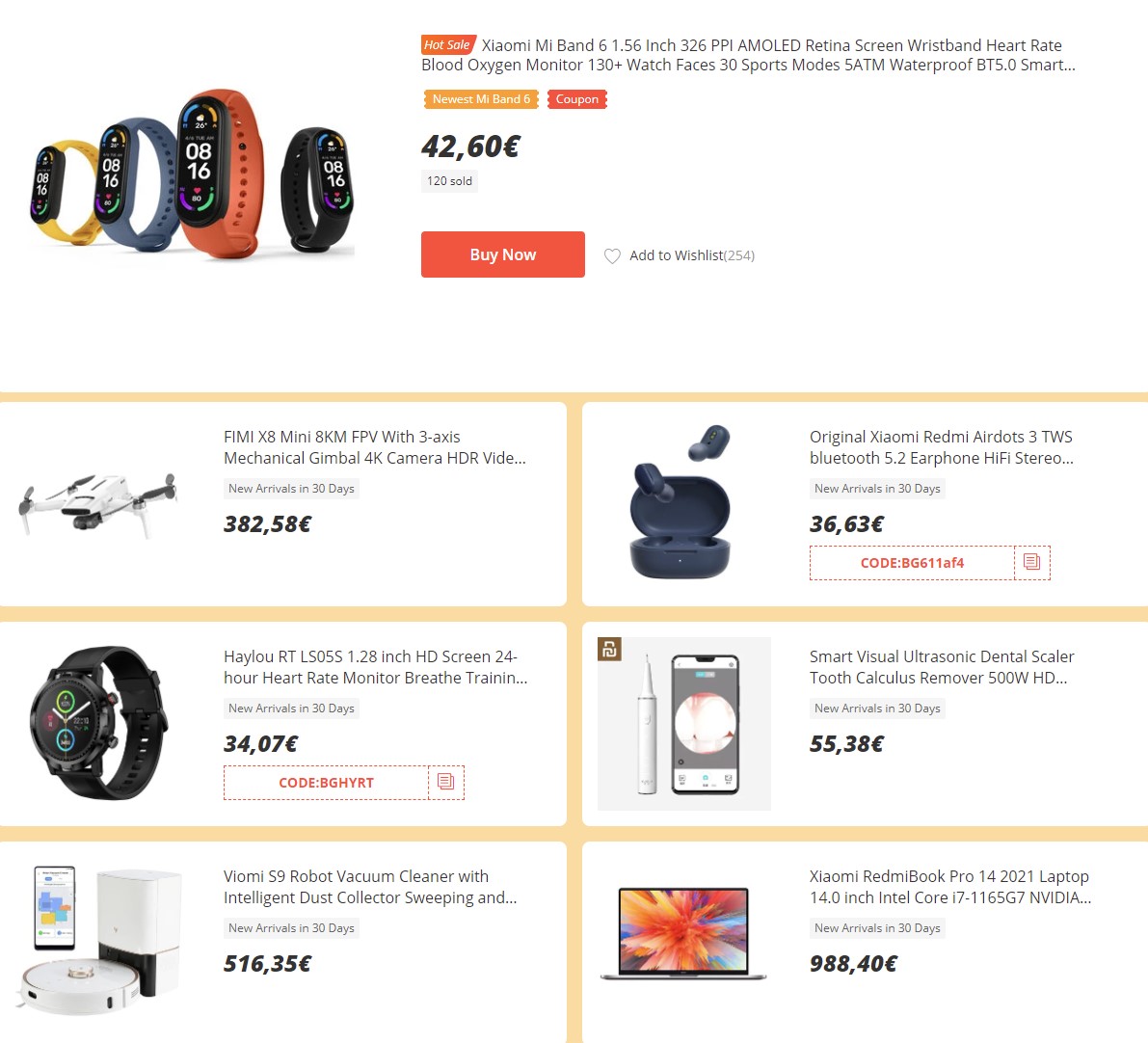
Task: Open Xiaomi Redmi Airdots 3 product link
Action: [x=942, y=447]
